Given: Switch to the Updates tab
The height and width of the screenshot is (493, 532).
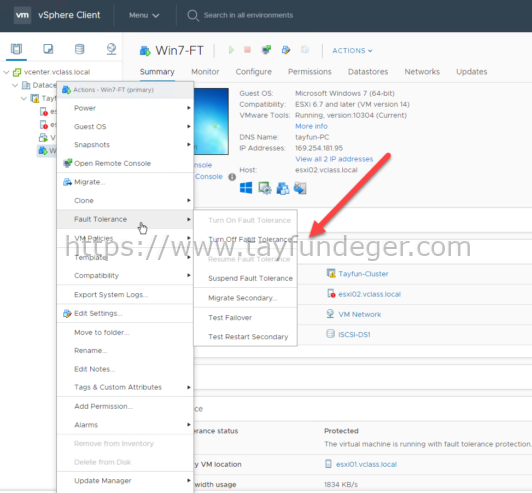Looking at the screenshot, I should [472, 72].
